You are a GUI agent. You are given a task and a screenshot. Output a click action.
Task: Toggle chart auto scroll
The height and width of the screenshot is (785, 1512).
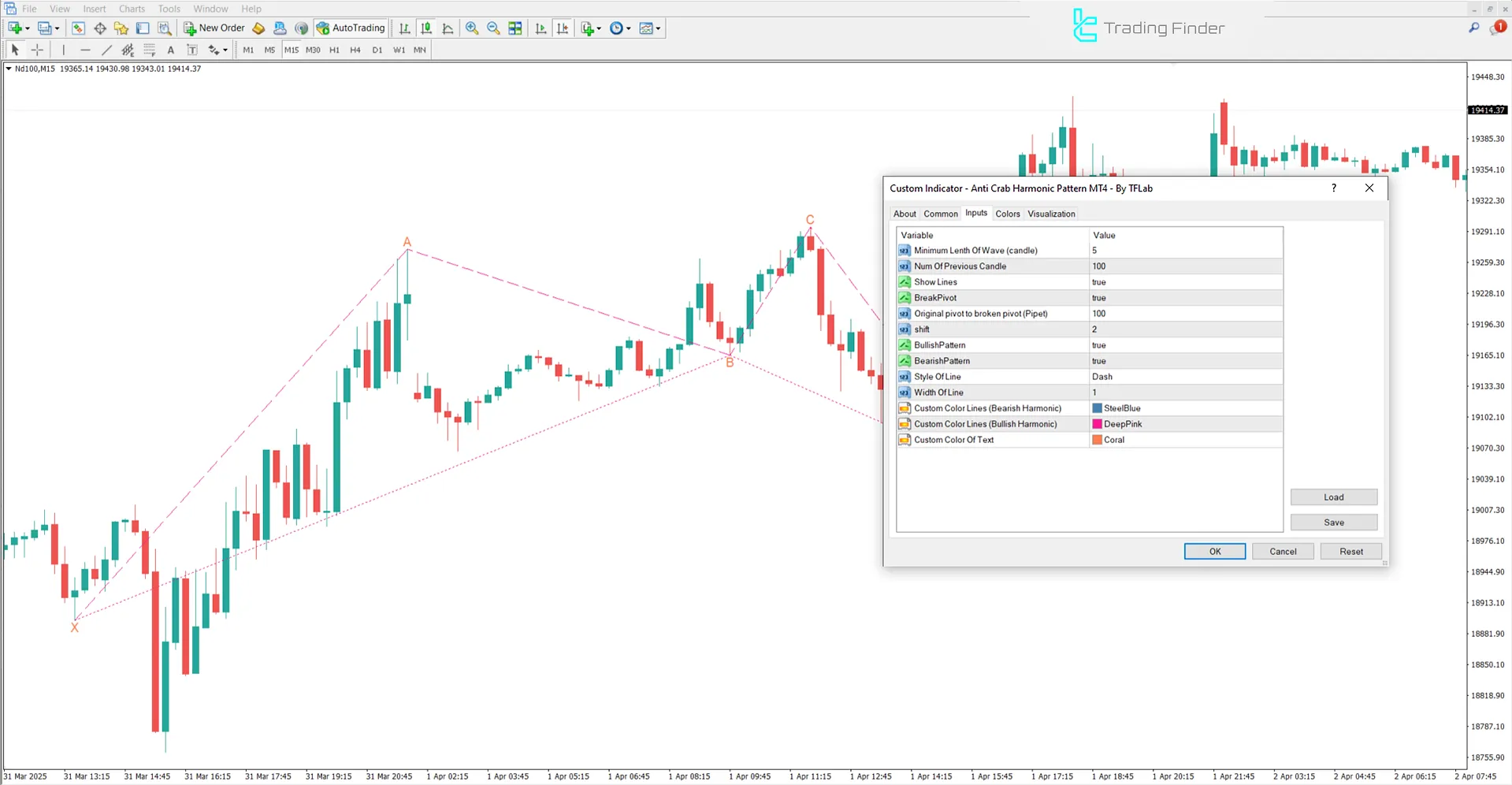click(541, 28)
